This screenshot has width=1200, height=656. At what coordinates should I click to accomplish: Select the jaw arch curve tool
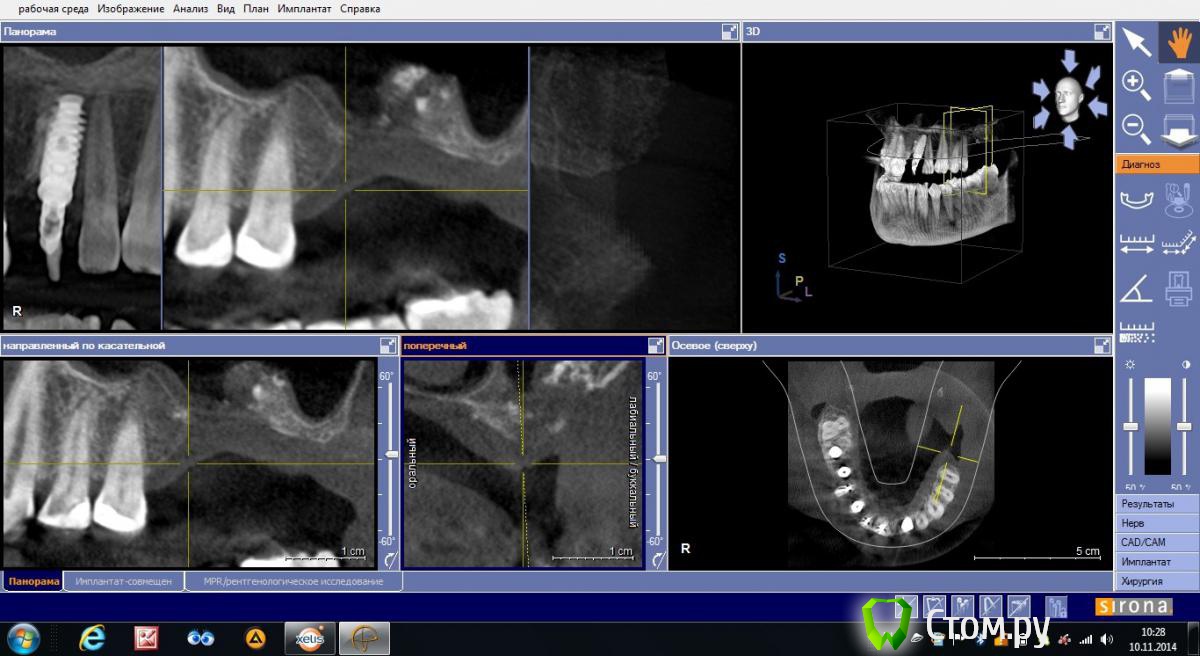click(x=1137, y=199)
